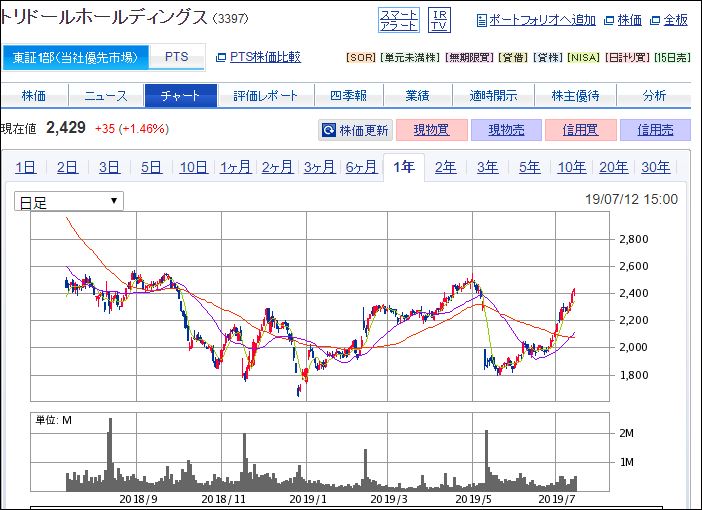The image size is (702, 510).
Task: Add stock via ポートフォリオへ追加 link
Action: click(542, 20)
